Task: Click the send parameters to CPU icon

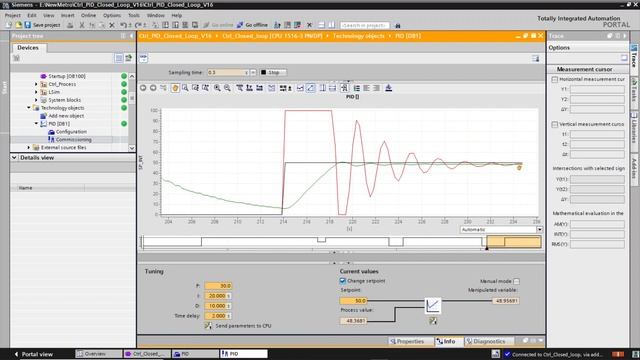Action: point(208,326)
